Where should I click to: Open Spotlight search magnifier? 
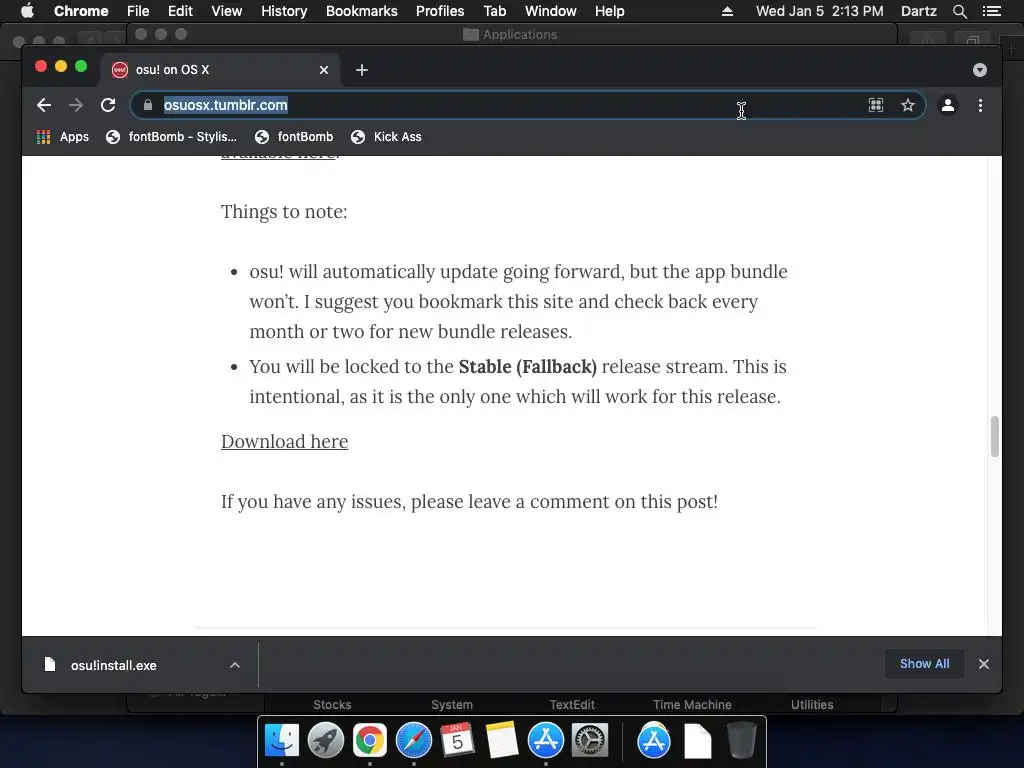pos(959,11)
